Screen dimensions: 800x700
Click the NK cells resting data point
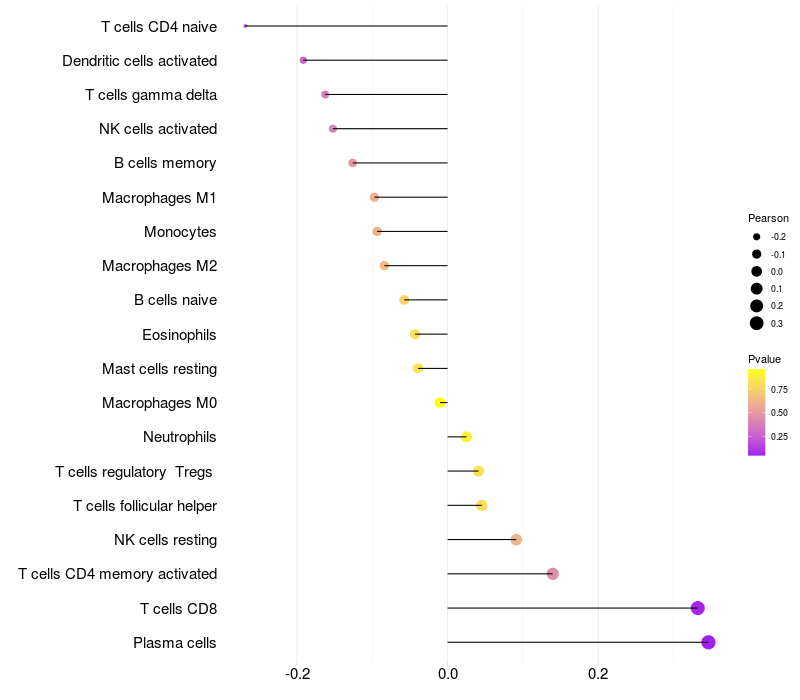[516, 540]
